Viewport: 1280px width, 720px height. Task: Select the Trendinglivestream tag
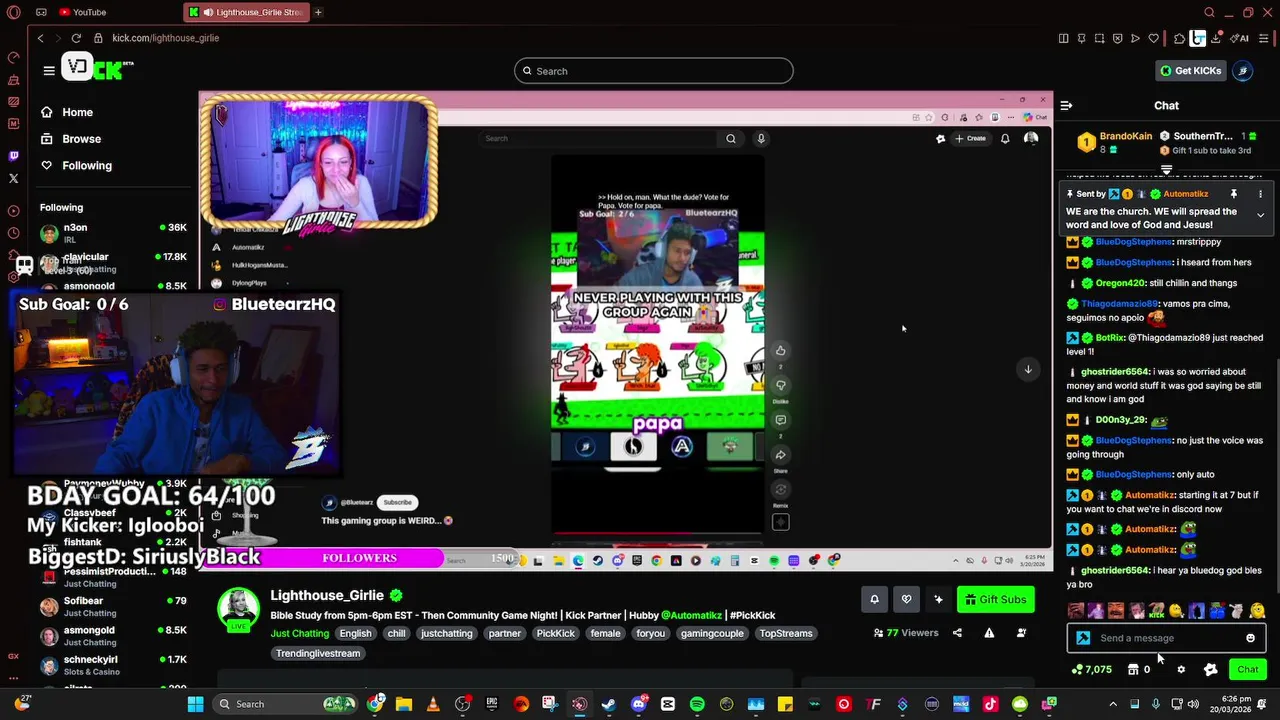318,653
